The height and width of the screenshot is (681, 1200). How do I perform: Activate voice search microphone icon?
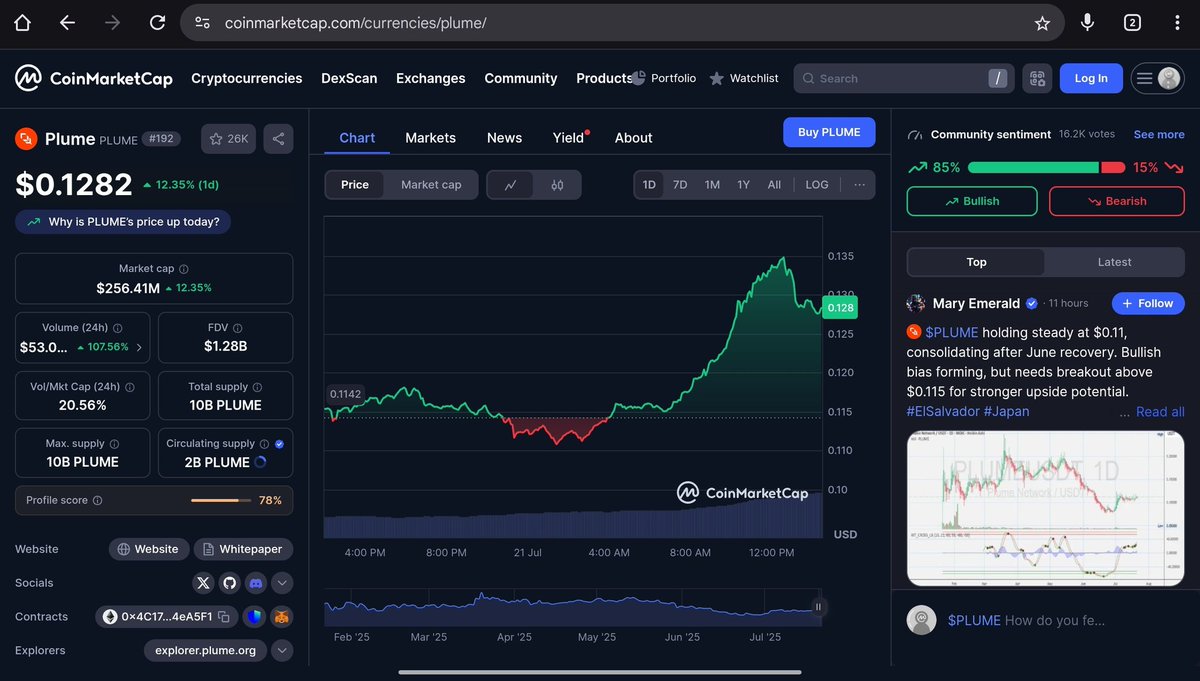pos(1087,22)
